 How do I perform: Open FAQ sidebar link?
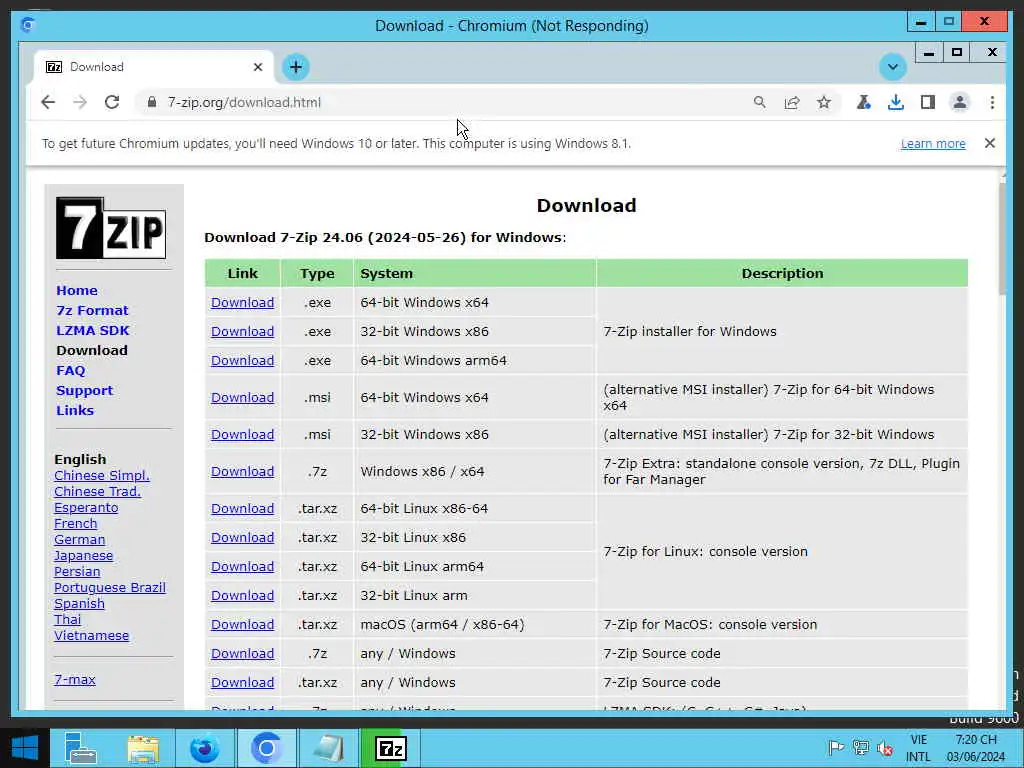click(71, 371)
